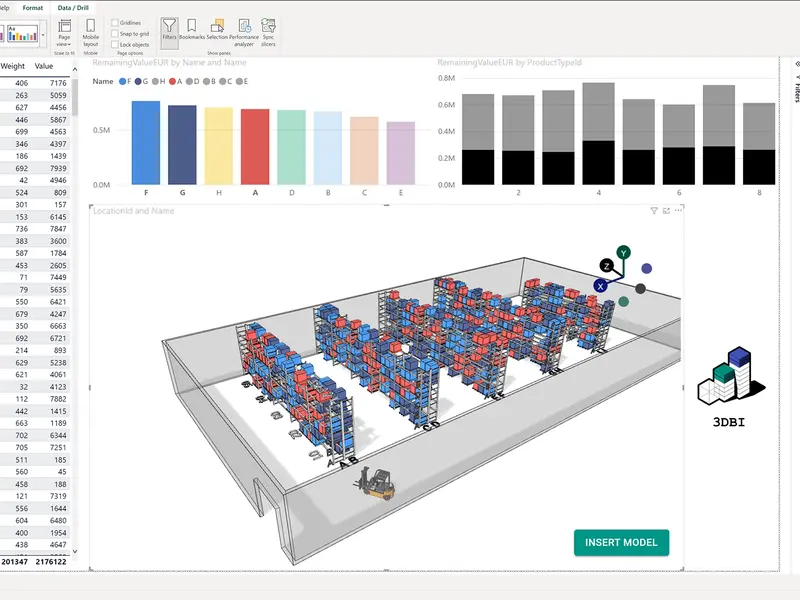Open more options on the 3D visual

(678, 210)
